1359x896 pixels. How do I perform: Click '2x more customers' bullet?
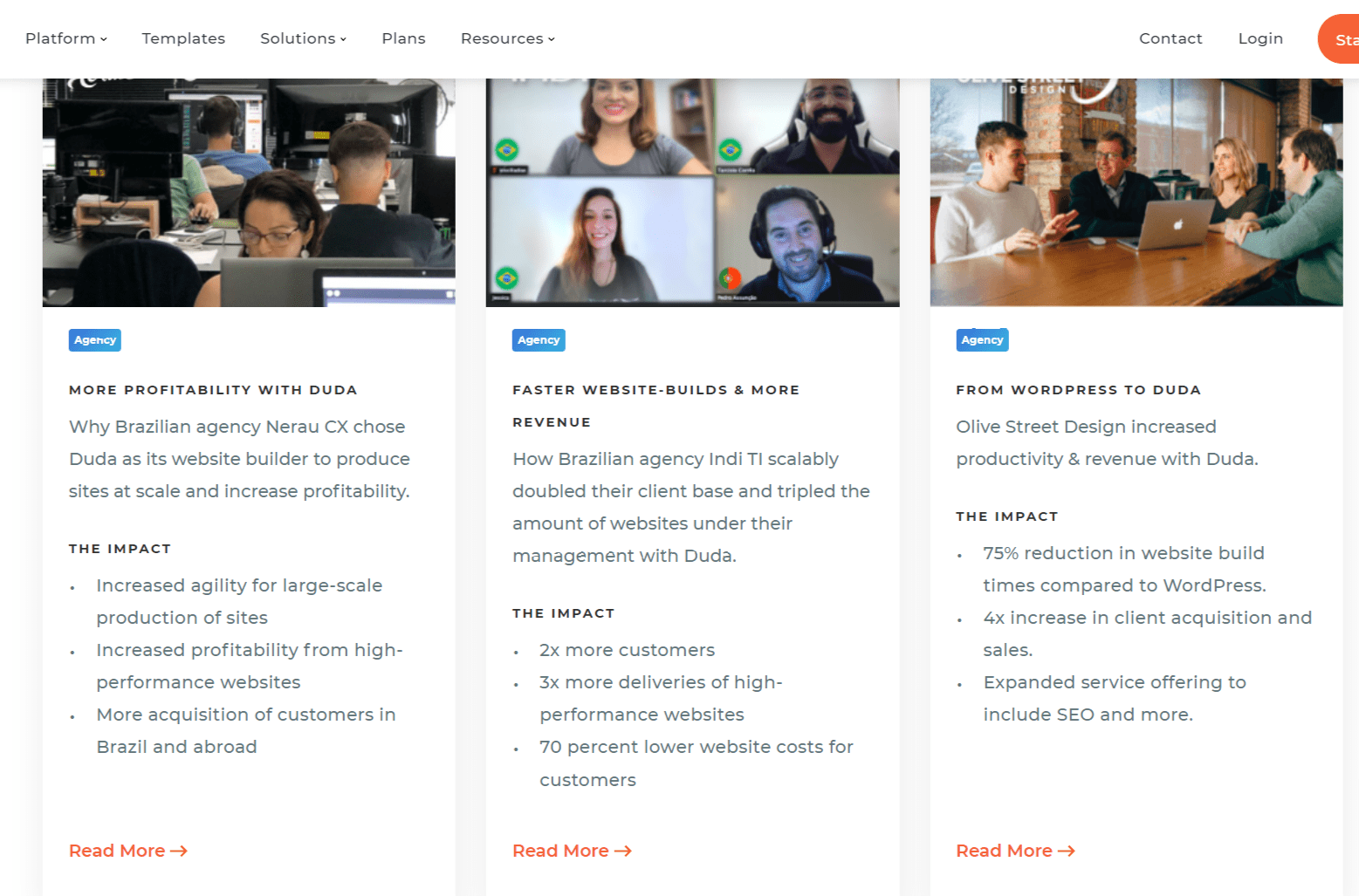[628, 650]
